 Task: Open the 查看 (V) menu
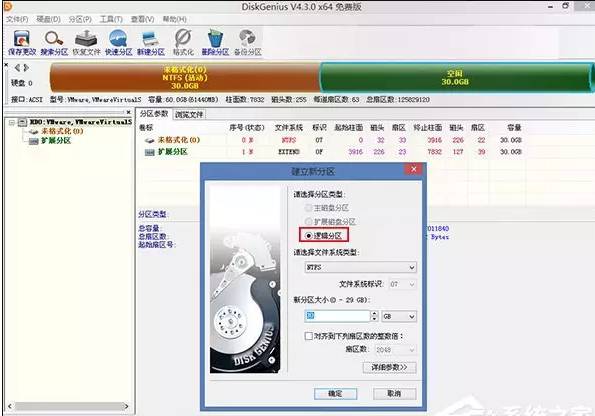(143, 19)
